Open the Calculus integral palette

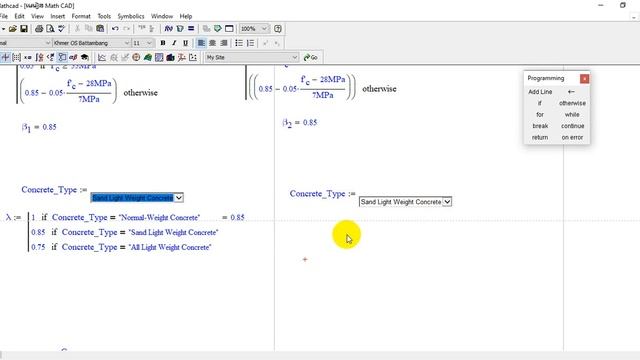(39, 58)
